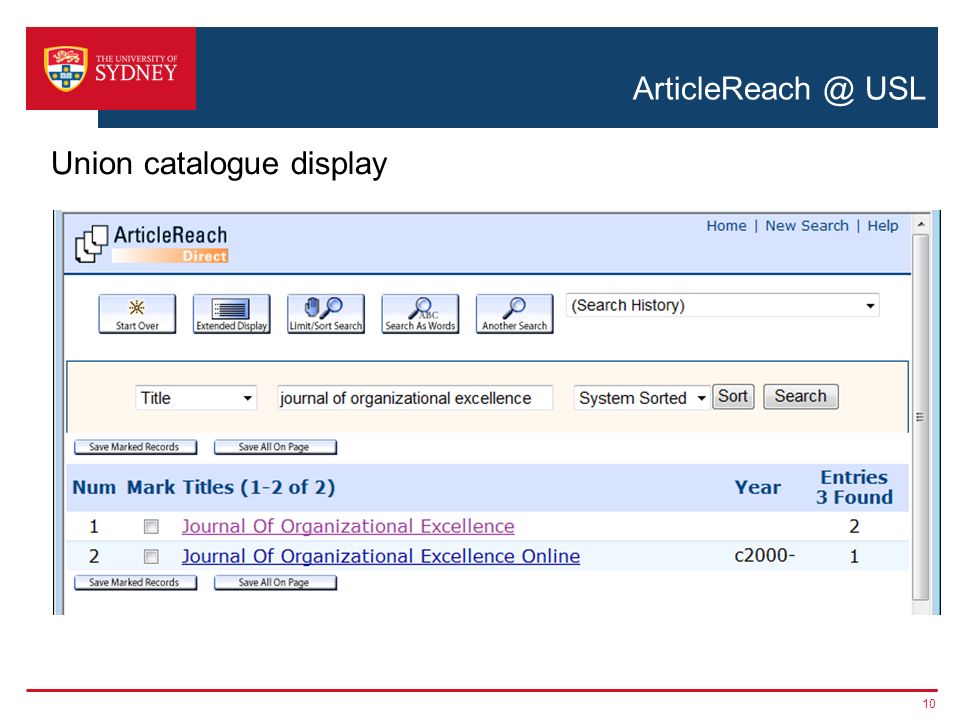This screenshot has height=720, width=960.
Task: Choose Search As Words button
Action: pos(420,313)
